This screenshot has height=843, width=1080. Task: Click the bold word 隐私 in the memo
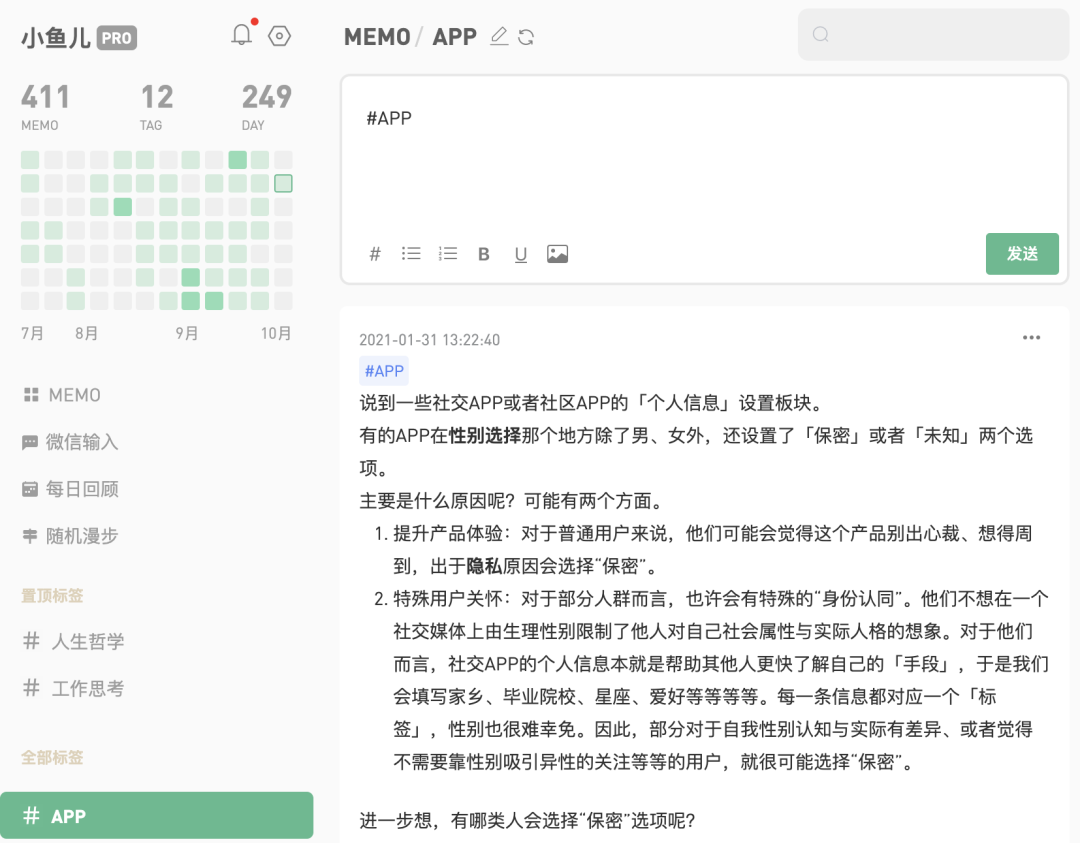(484, 566)
